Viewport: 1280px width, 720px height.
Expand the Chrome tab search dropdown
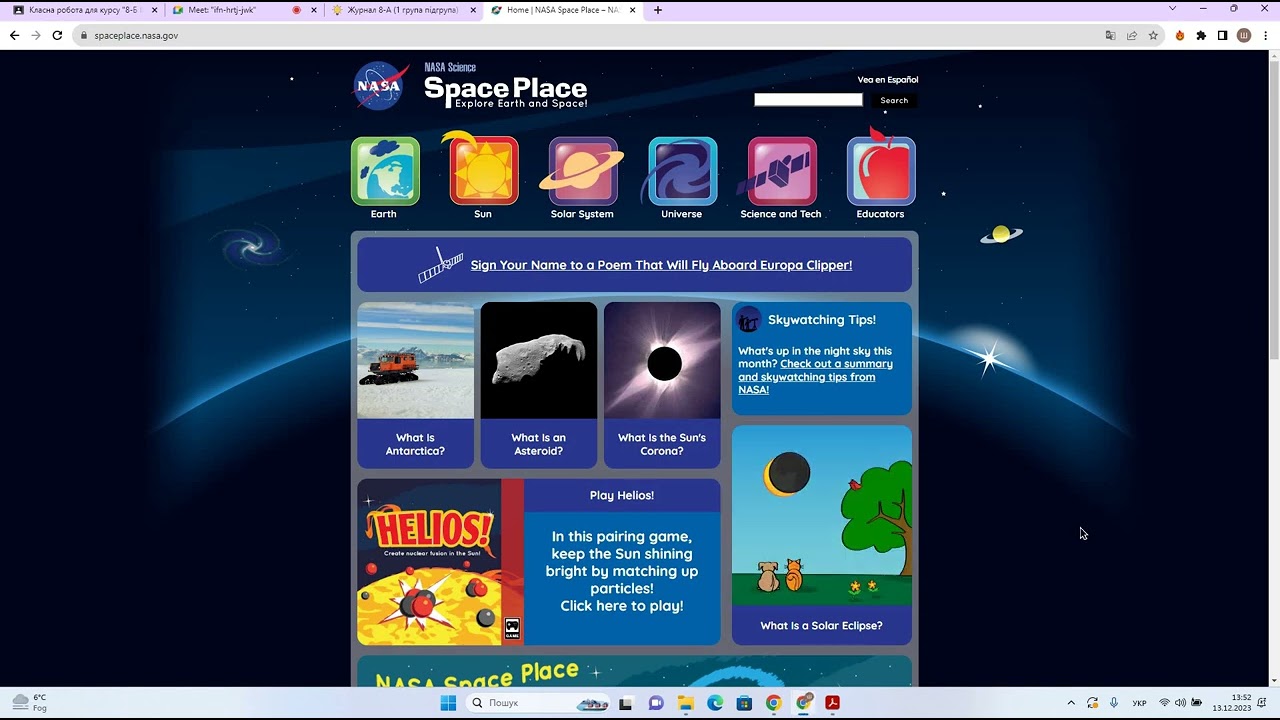coord(1173,9)
